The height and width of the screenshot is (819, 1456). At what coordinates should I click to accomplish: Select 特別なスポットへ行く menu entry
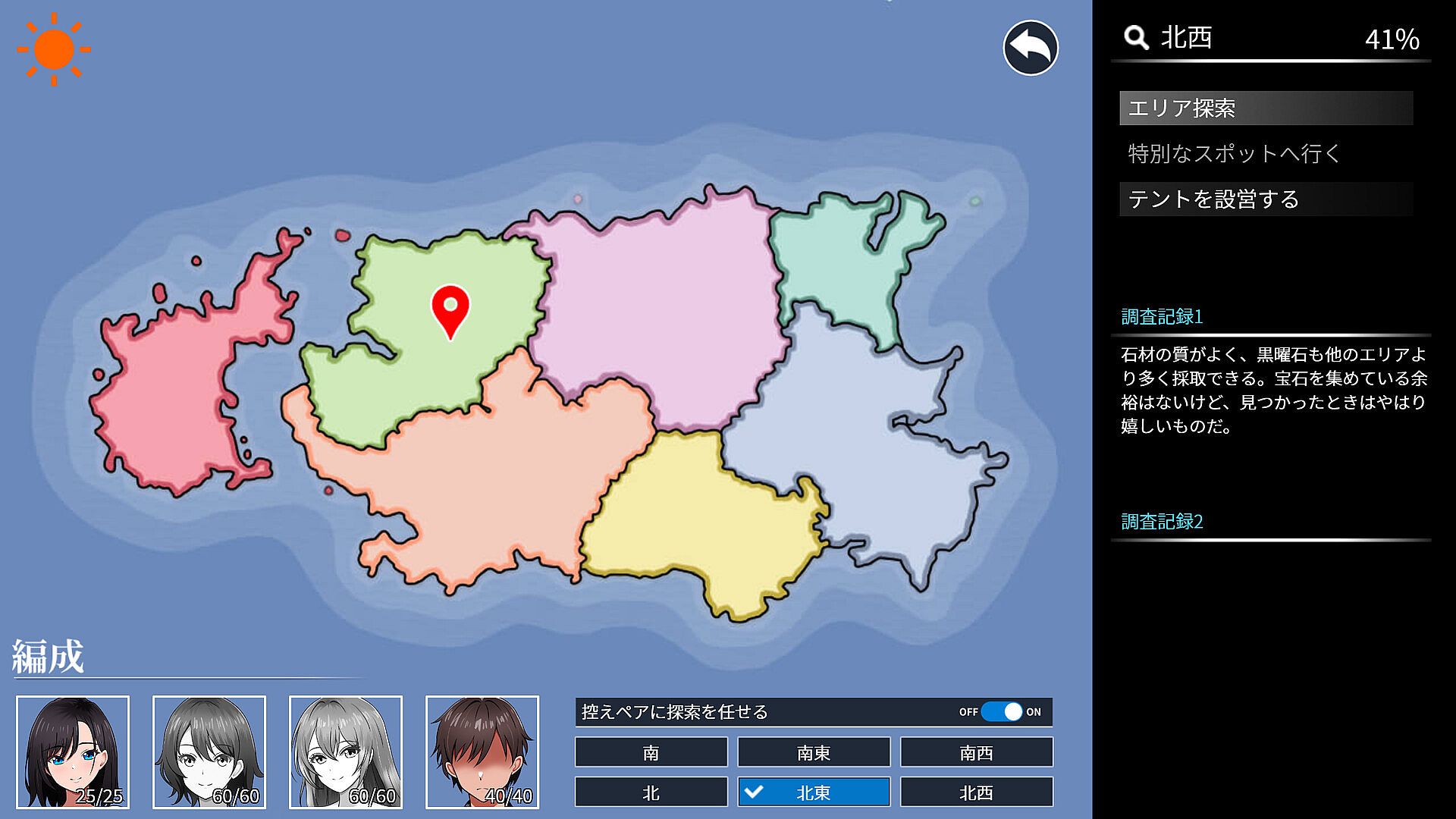pyautogui.click(x=1235, y=154)
